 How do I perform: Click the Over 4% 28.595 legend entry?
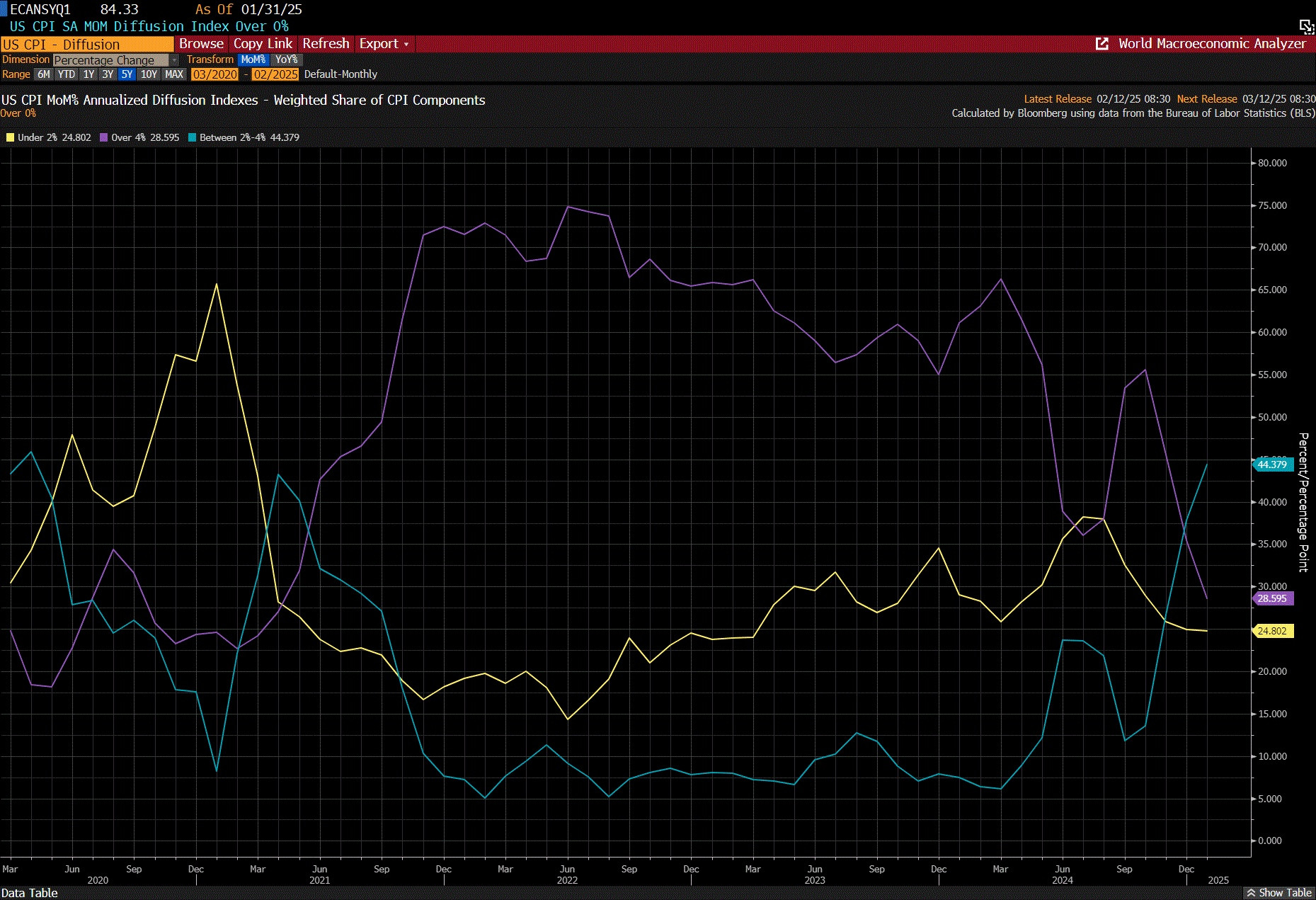pyautogui.click(x=140, y=137)
